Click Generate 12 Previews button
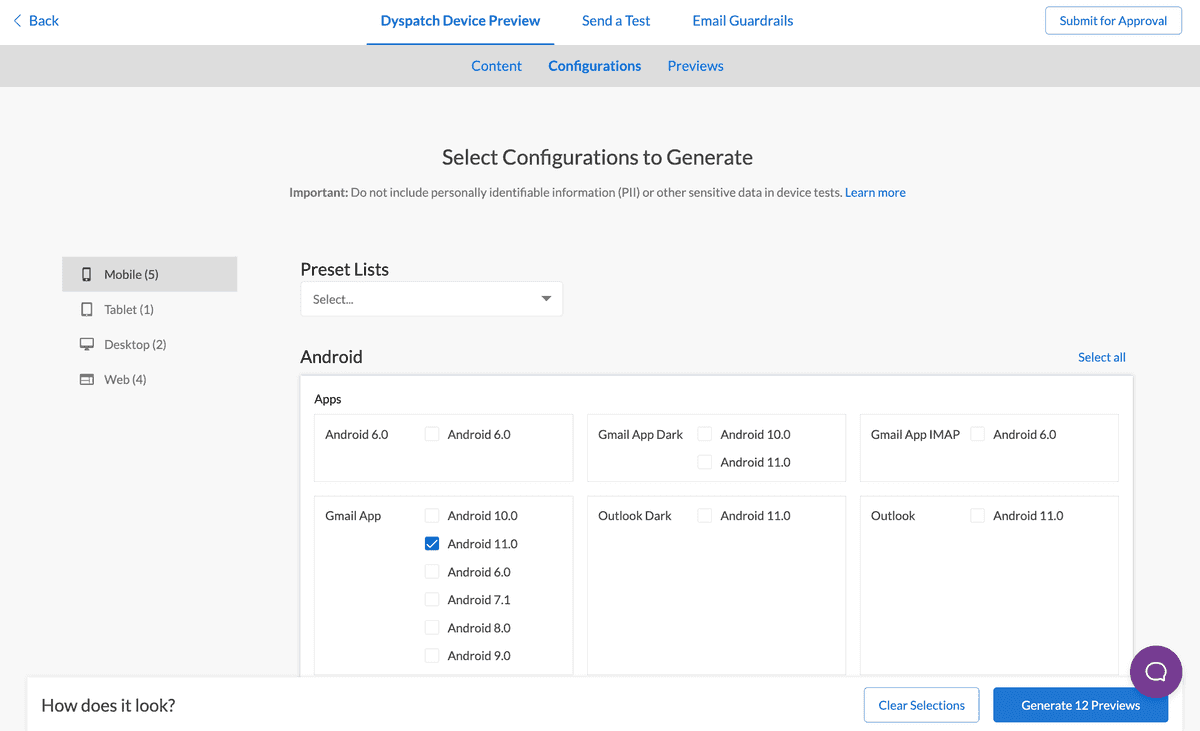The image size is (1200, 731). tap(1080, 705)
